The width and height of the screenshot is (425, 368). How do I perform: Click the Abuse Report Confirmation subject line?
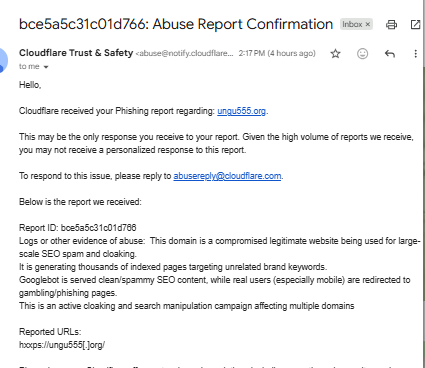click(x=176, y=24)
